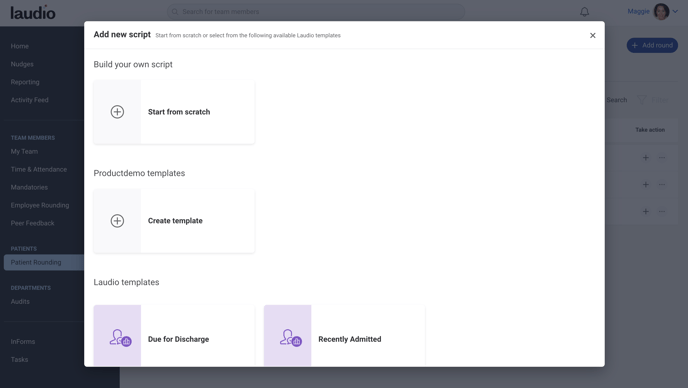Click the Search label behind dialog
Screen dimensions: 688x388
[616, 100]
